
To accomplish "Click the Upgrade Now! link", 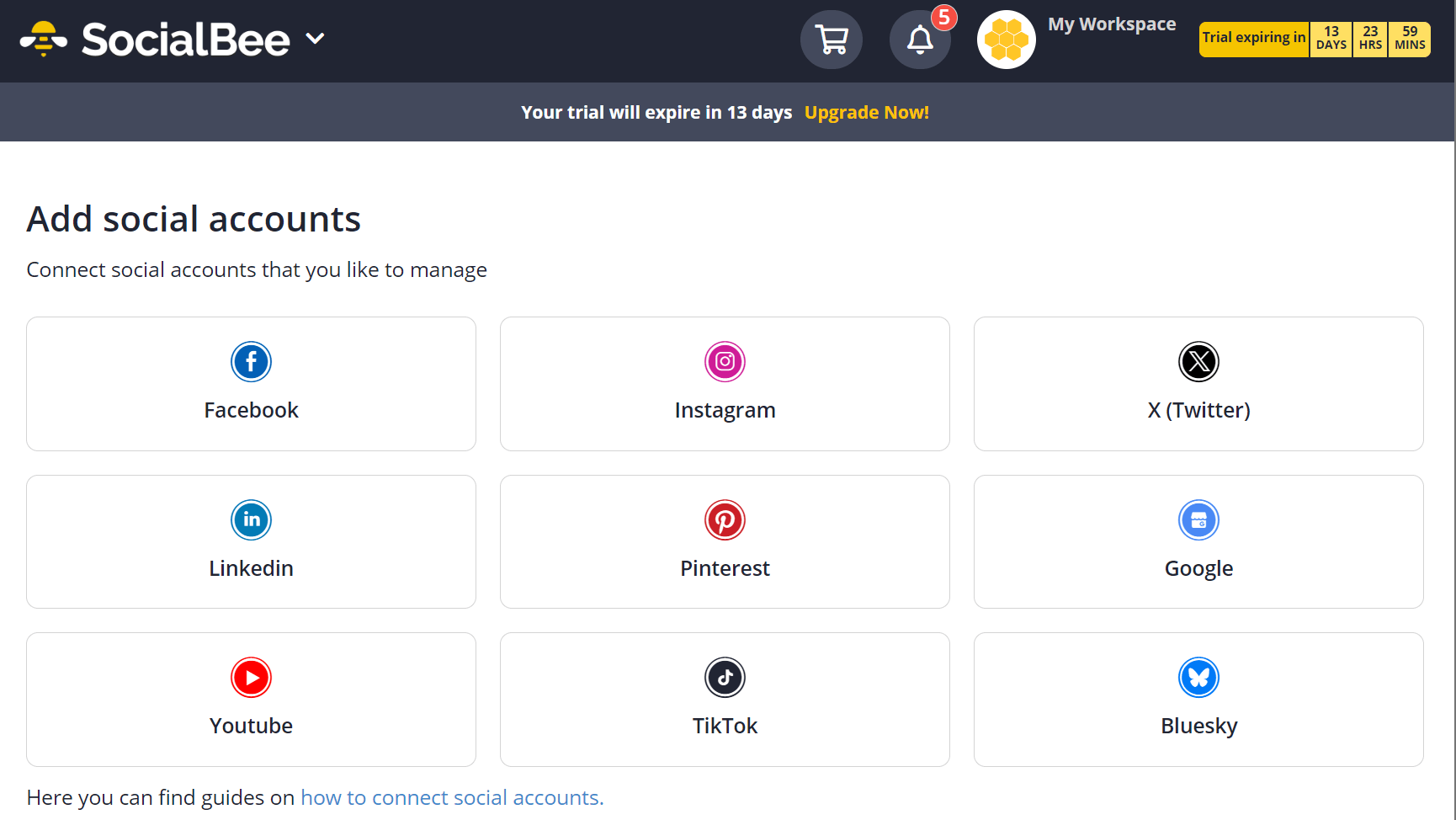I will tap(867, 112).
